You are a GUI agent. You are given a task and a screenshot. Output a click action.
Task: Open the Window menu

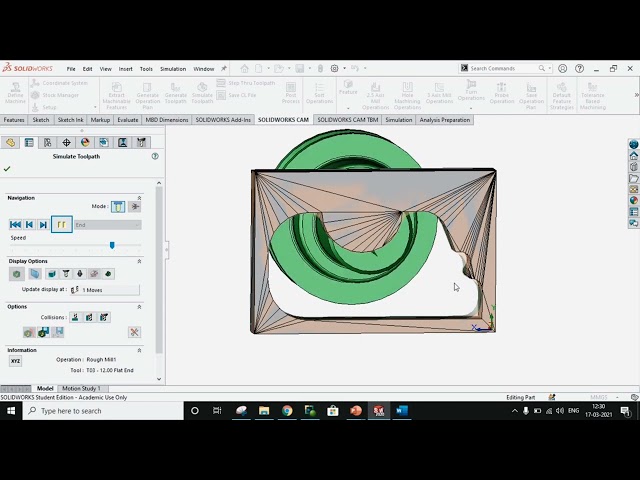click(204, 69)
